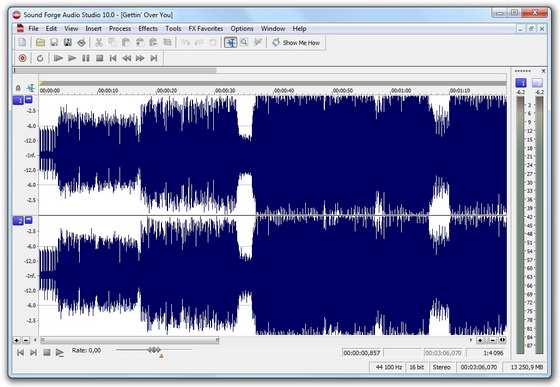
Task: Click the Repeat toolbar icon
Action: point(212,42)
